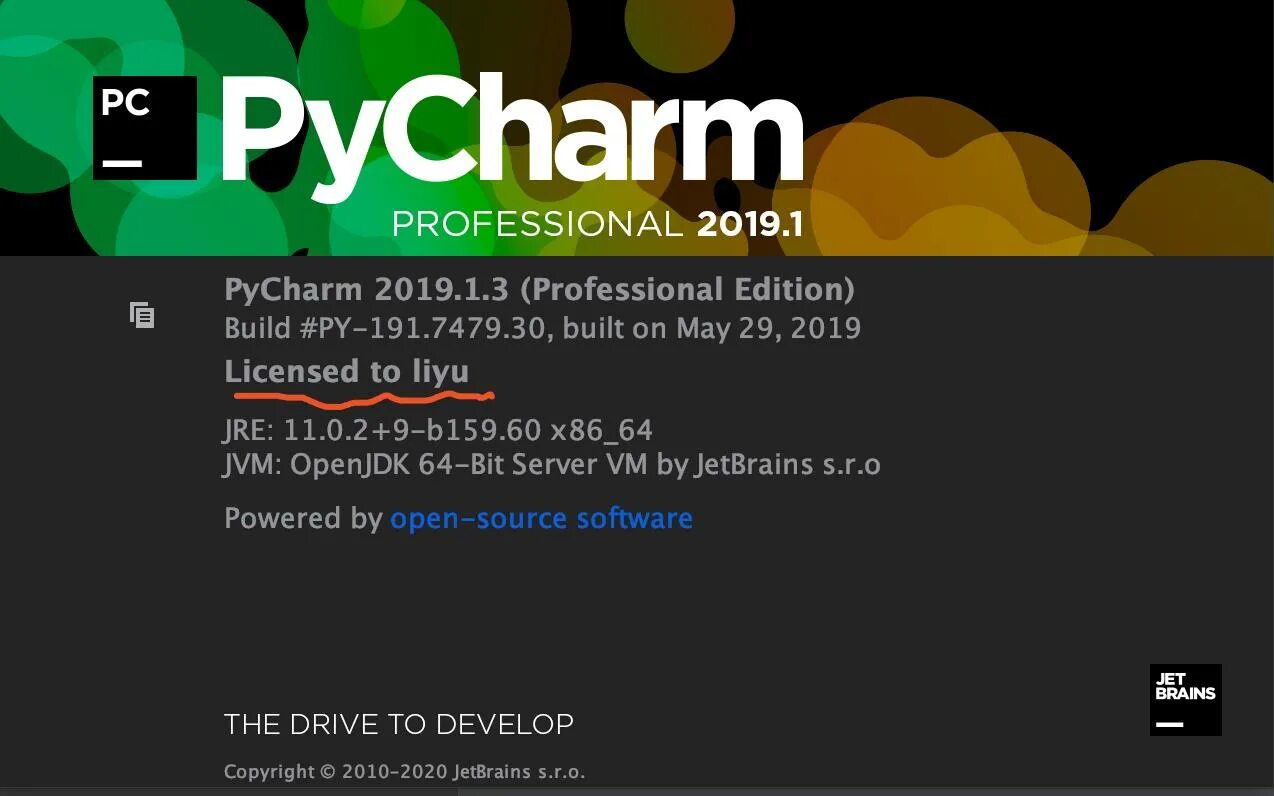The width and height of the screenshot is (1274, 796).
Task: Open the open-source software link
Action: (x=541, y=518)
